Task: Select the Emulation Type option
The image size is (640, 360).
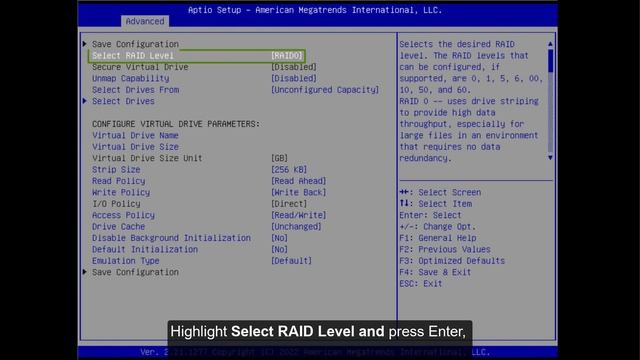Action: [x=126, y=261]
